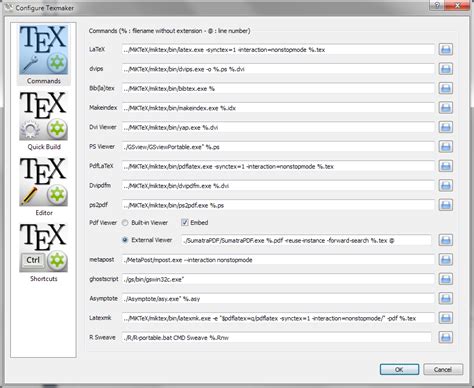Click into the Latexmk command field
The width and height of the screenshot is (474, 388).
coord(278,318)
